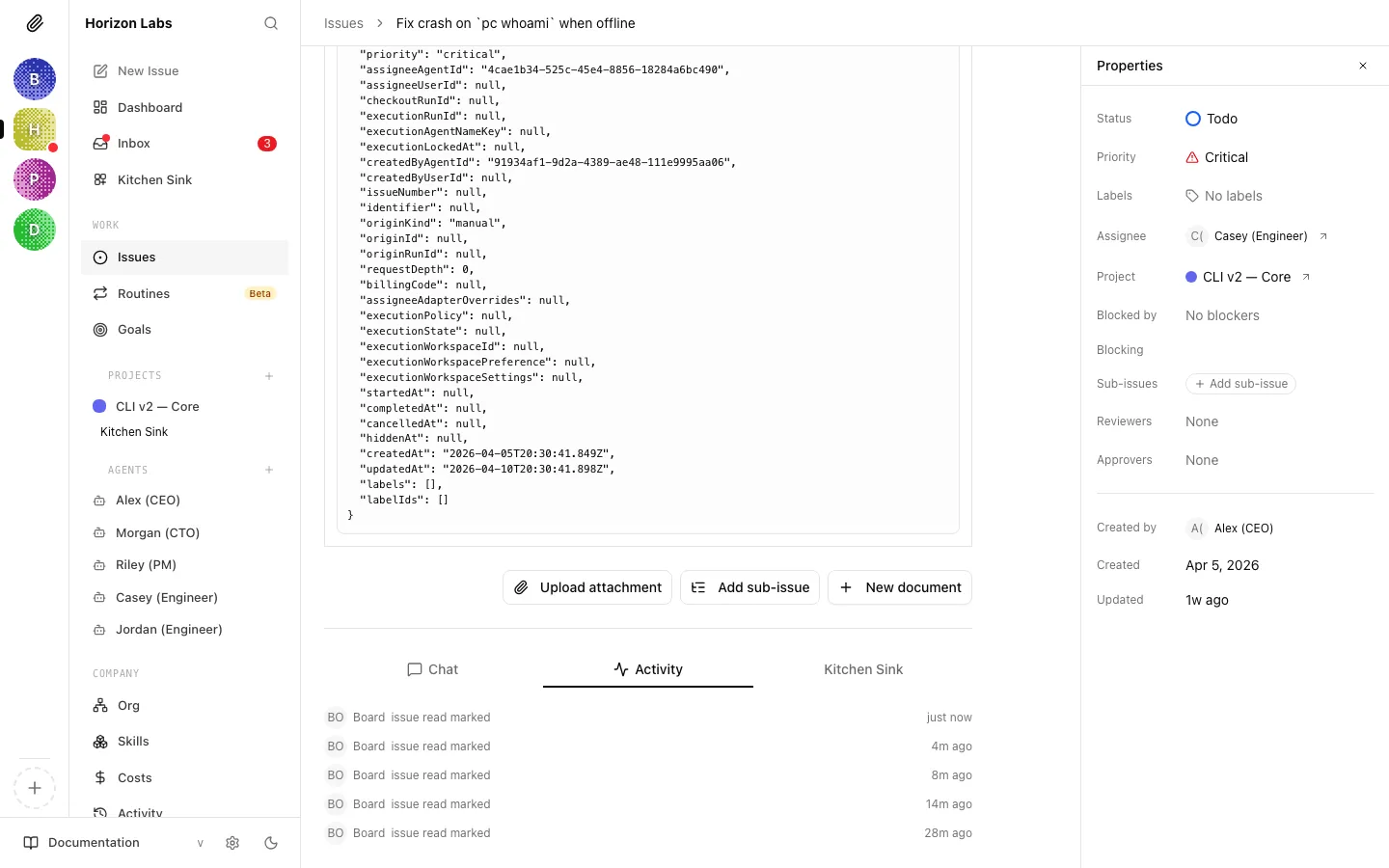This screenshot has height=868, width=1389.
Task: Toggle dark mode moon icon
Action: point(271,843)
